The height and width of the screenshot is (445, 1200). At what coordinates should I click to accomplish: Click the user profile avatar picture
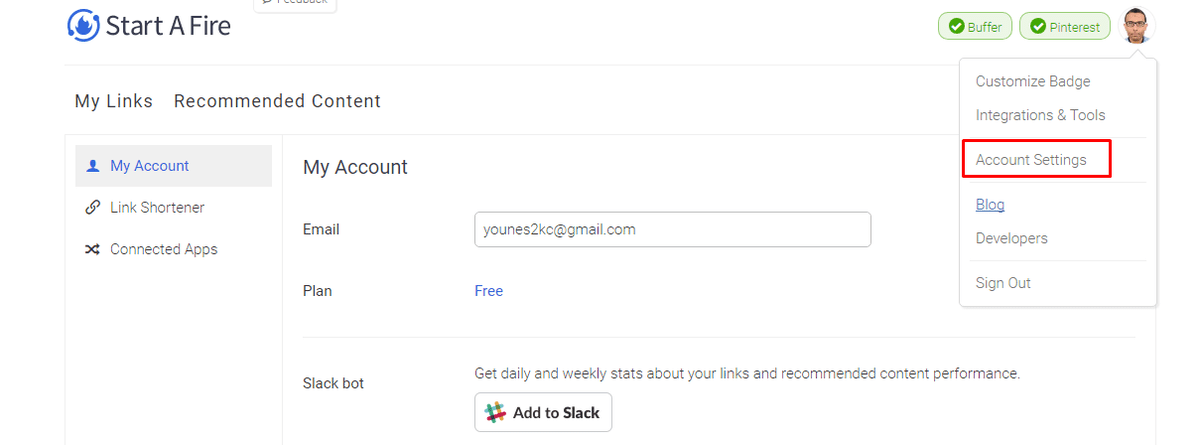click(x=1134, y=26)
